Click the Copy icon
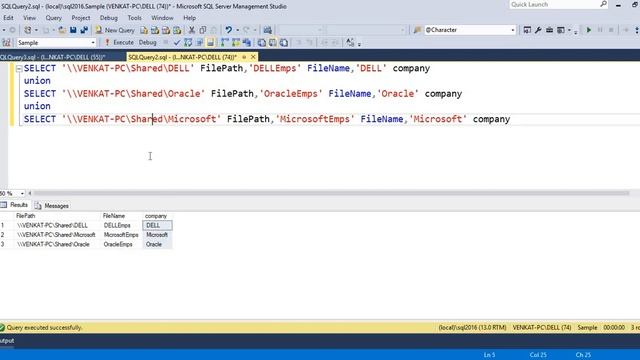Screen dimensions: 640x360 click(x=202, y=30)
